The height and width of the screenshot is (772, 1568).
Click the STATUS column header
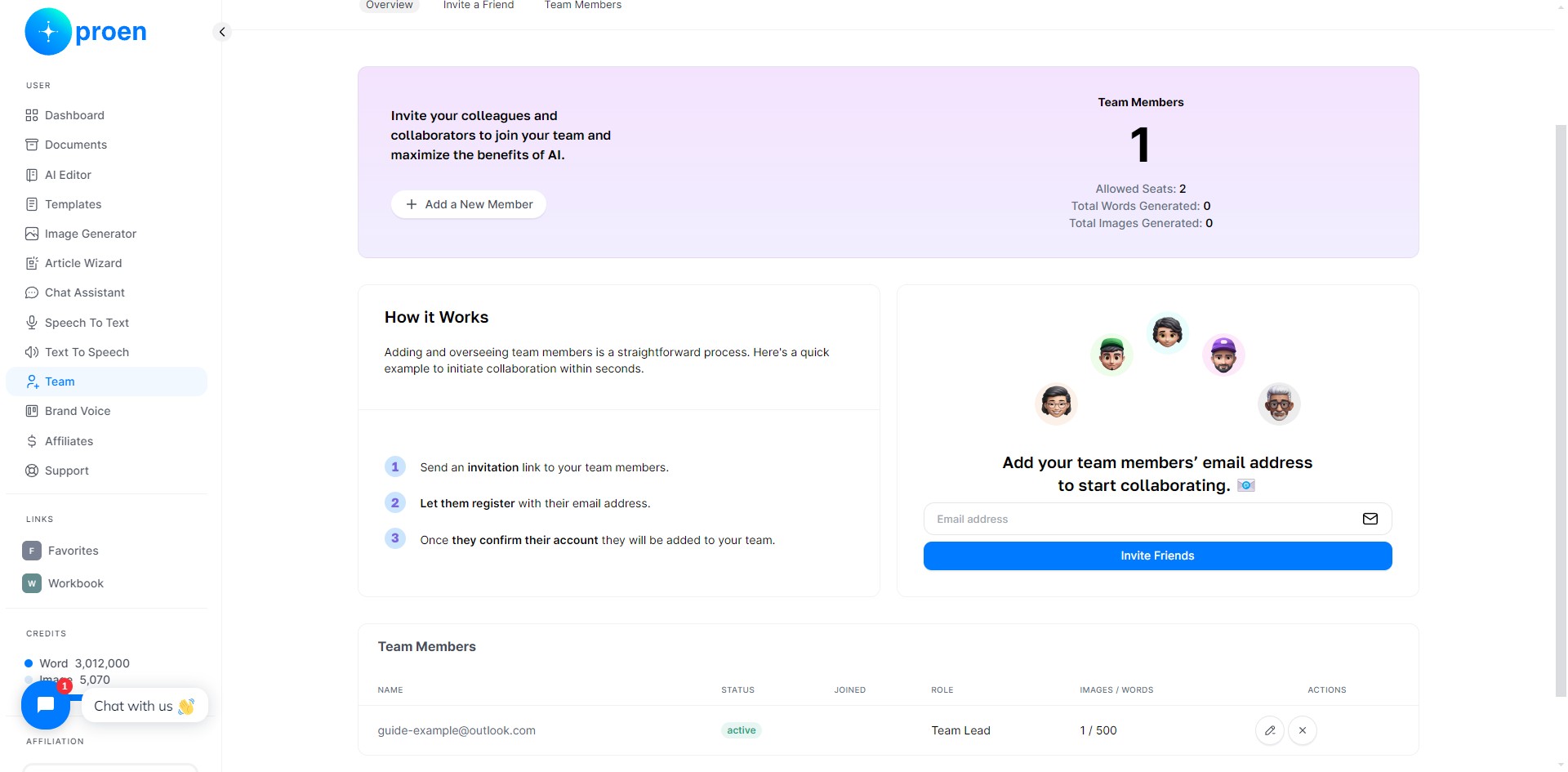click(x=737, y=690)
